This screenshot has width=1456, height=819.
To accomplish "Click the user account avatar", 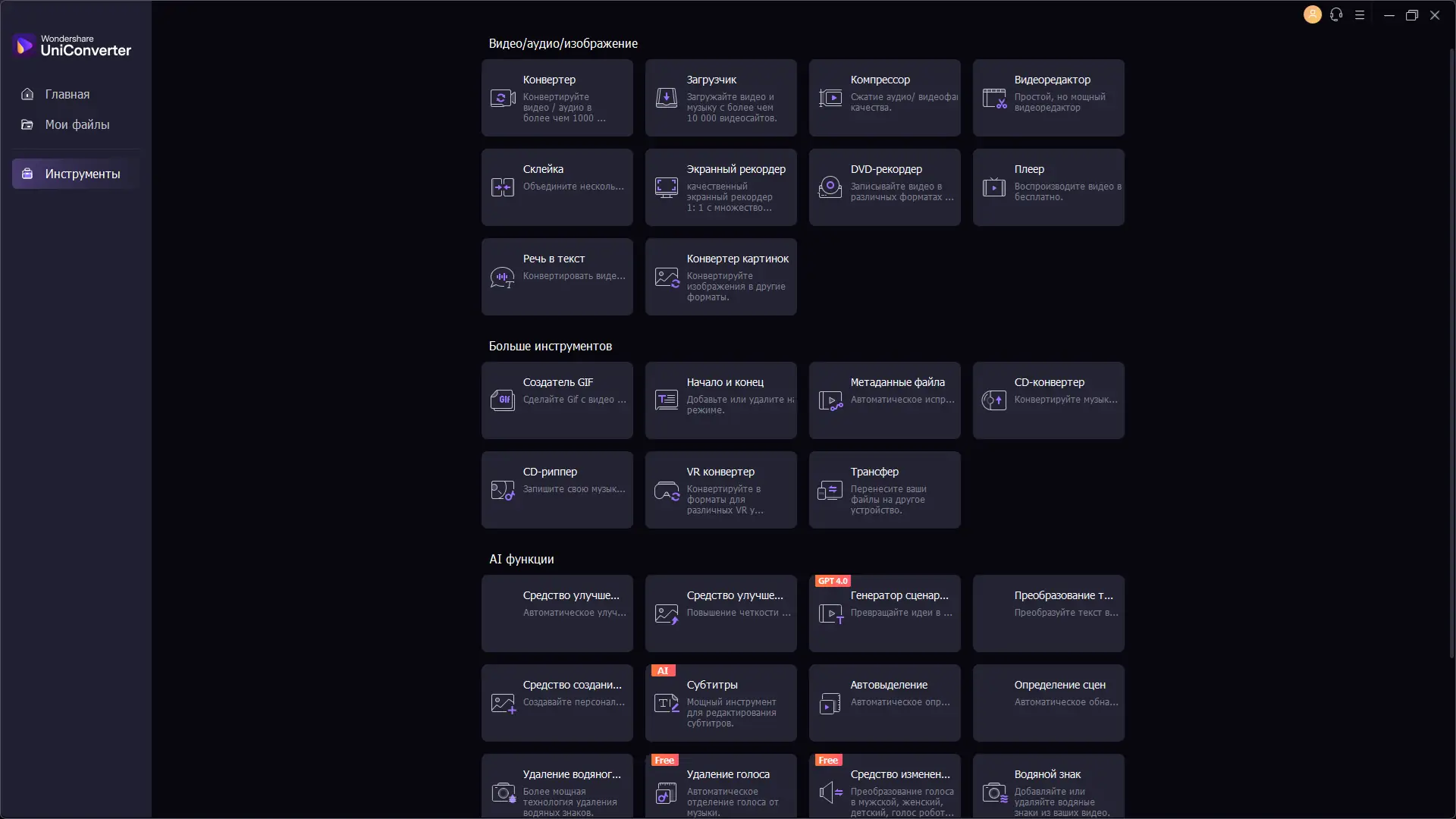I will click(1312, 14).
